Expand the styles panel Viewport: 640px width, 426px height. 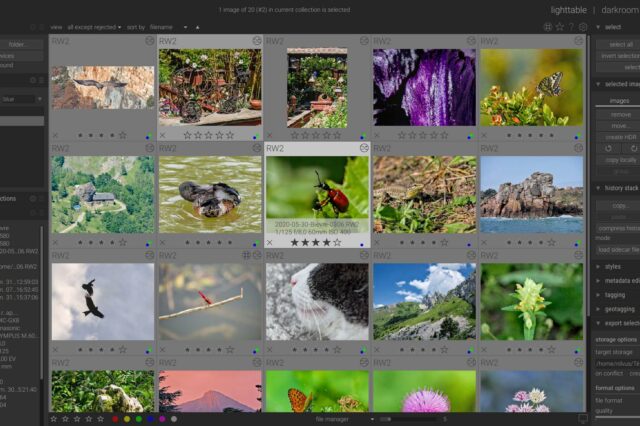612,267
